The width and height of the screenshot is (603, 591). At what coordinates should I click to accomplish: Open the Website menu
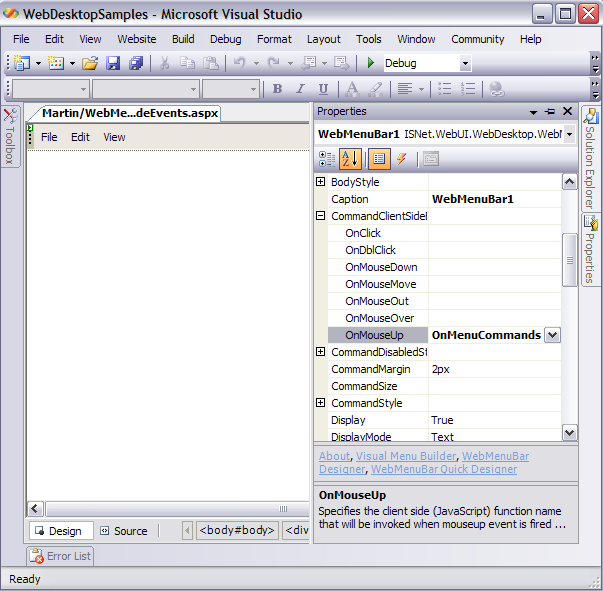[x=136, y=39]
